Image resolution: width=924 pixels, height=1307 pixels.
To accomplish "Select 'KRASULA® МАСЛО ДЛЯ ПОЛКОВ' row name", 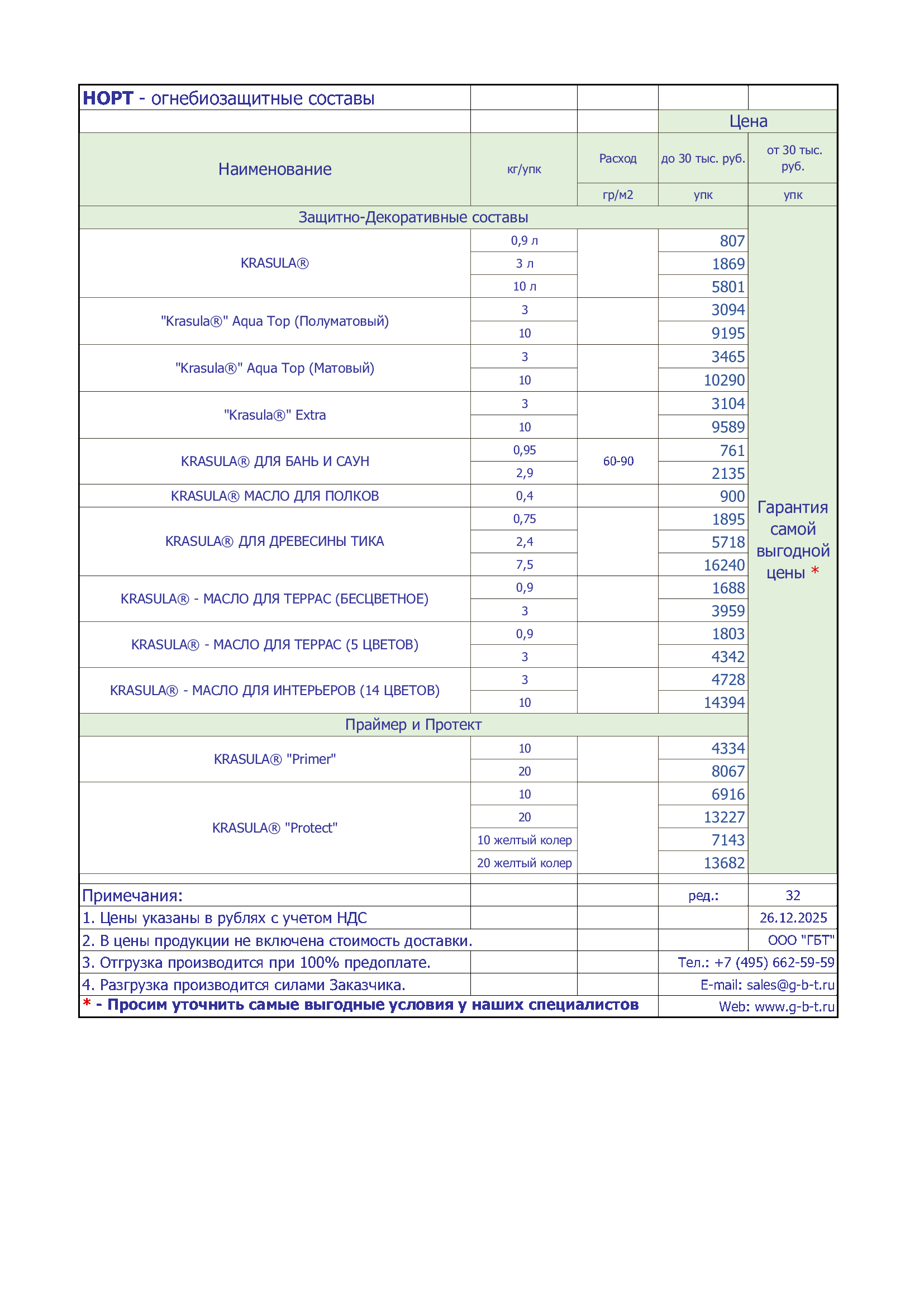I will [275, 496].
